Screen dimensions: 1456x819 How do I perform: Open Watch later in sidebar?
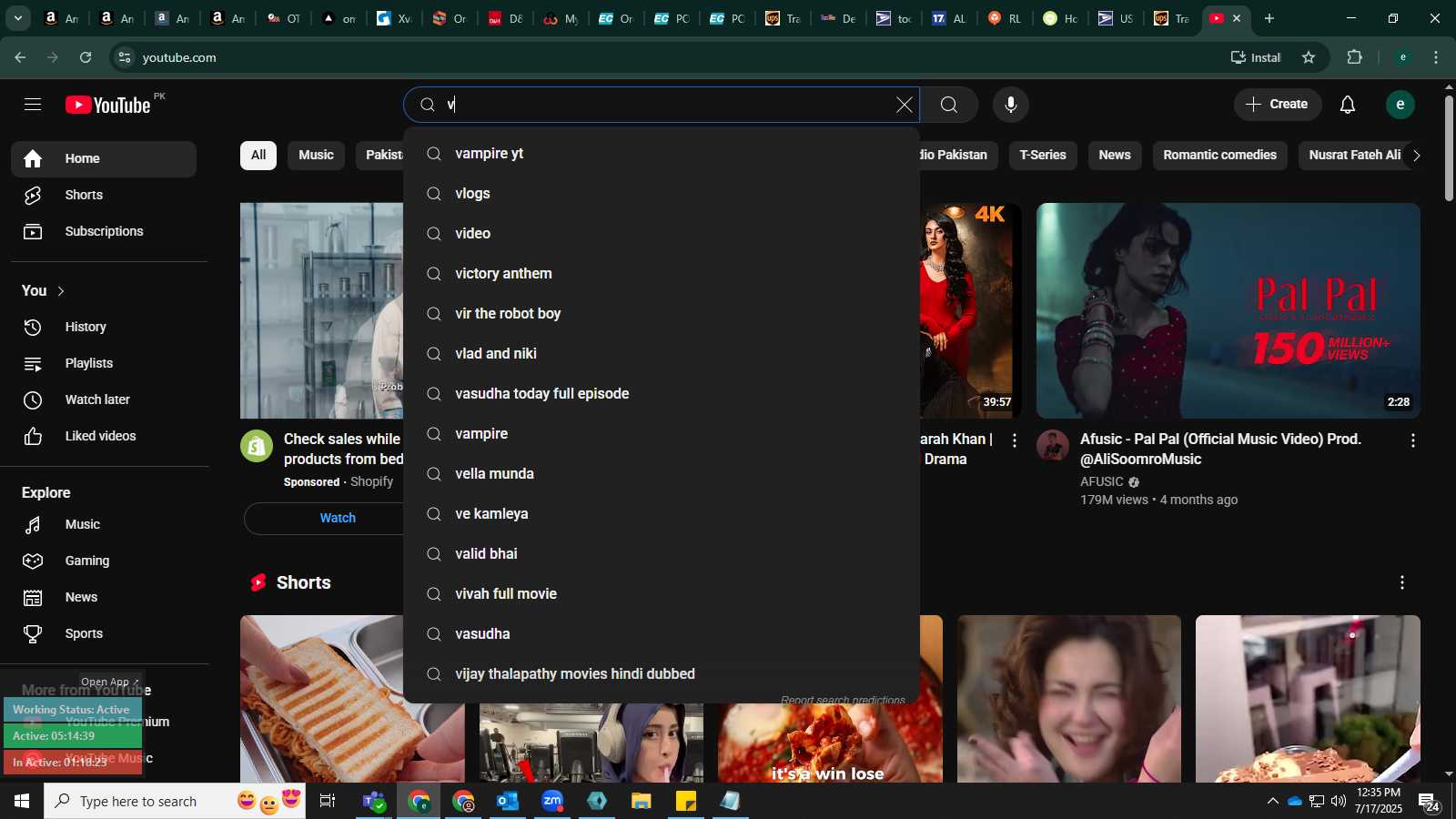(x=104, y=399)
